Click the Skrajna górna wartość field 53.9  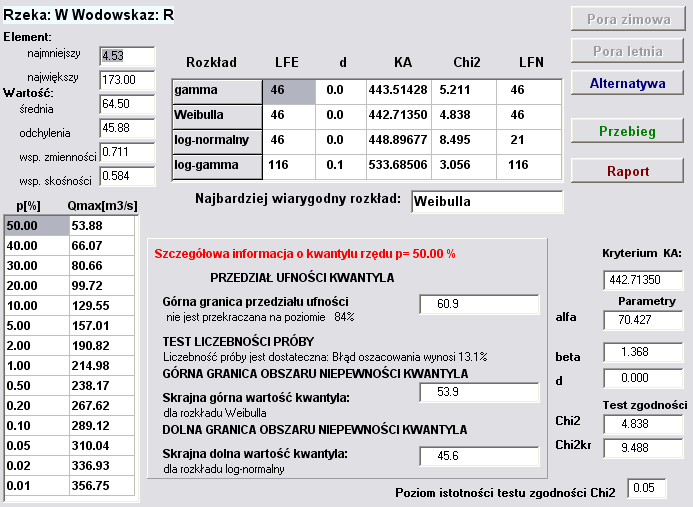tap(479, 392)
